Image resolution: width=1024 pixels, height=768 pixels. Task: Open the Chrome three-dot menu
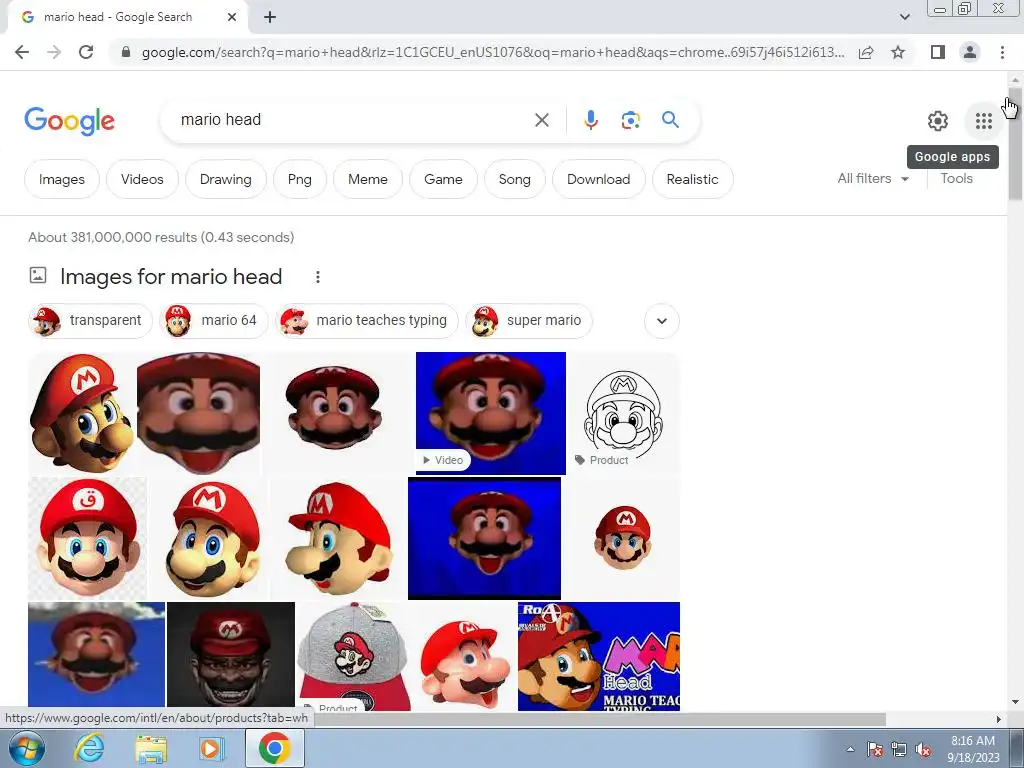pyautogui.click(x=1002, y=52)
